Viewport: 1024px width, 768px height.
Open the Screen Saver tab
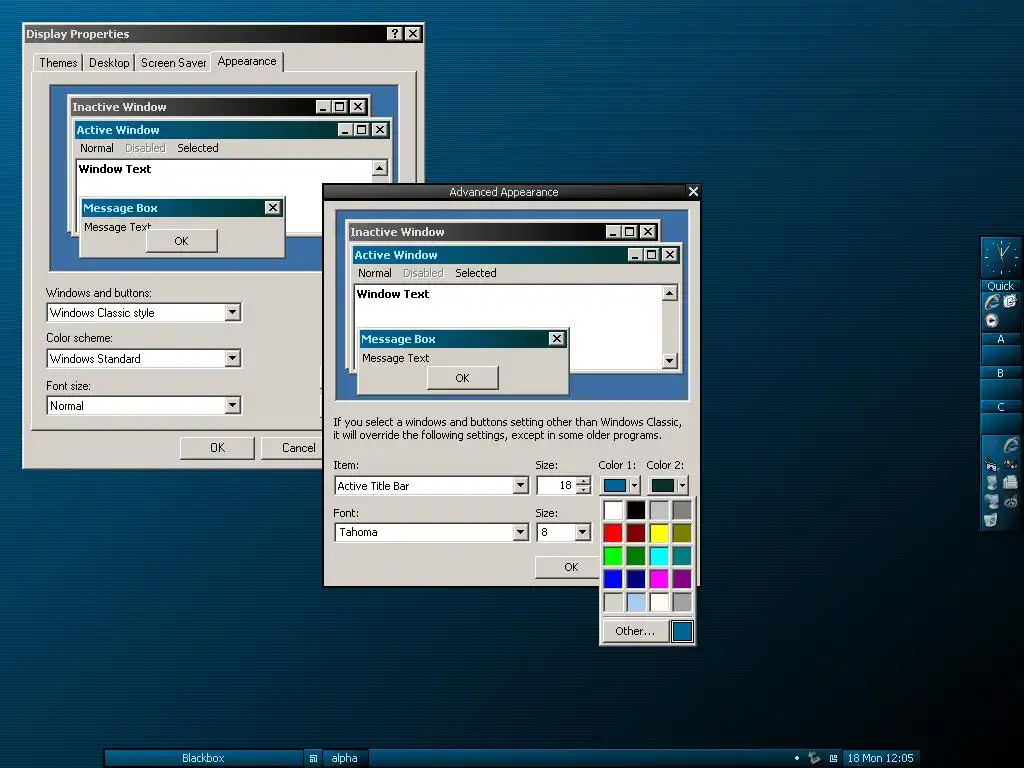click(x=173, y=63)
